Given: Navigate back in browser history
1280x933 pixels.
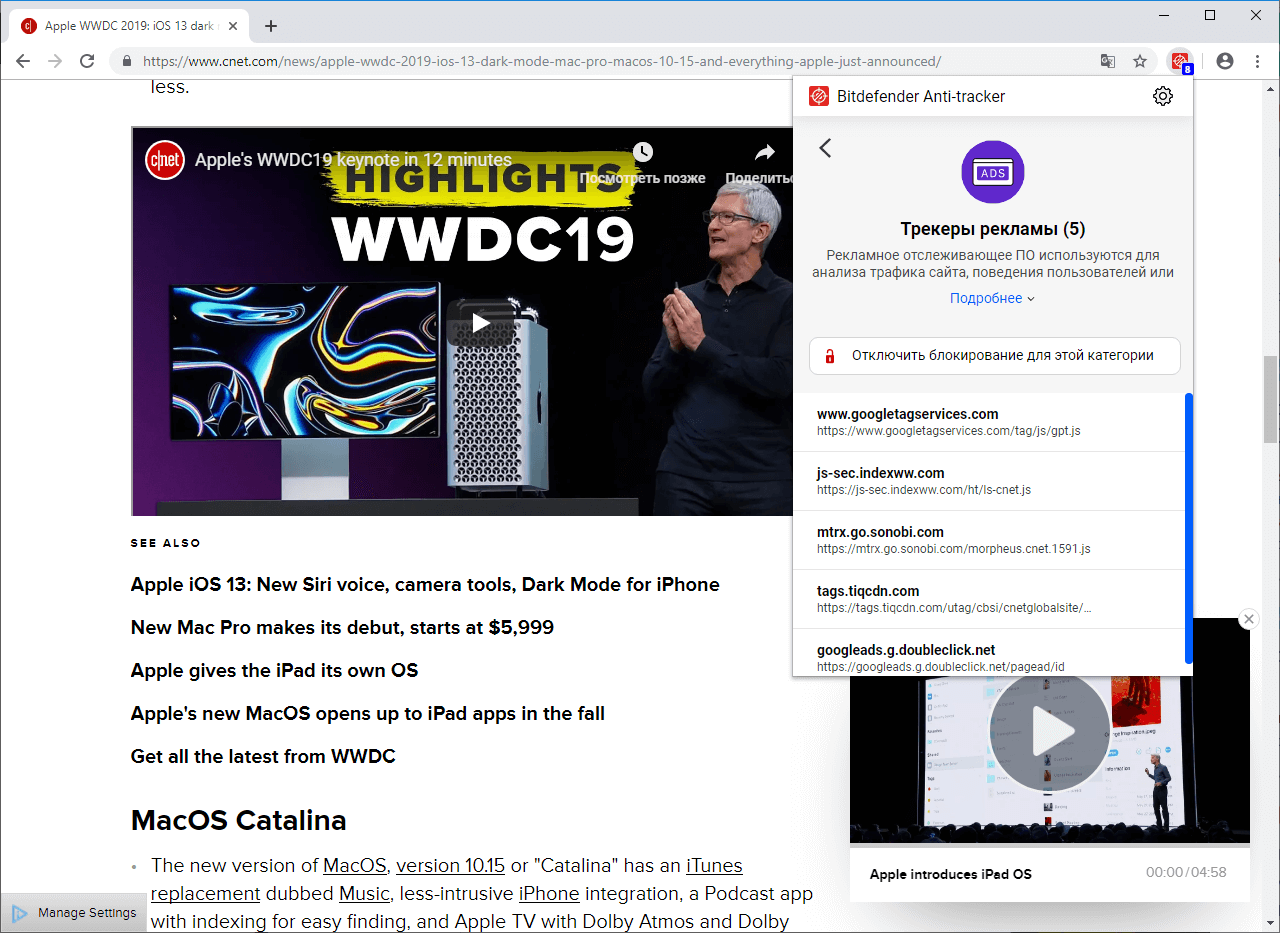Looking at the screenshot, I should pyautogui.click(x=23, y=61).
